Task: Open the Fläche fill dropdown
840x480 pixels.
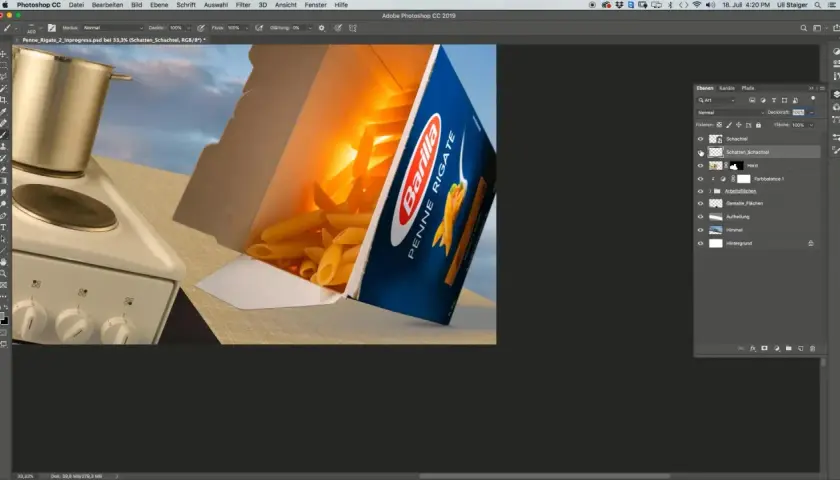Action: [811, 125]
